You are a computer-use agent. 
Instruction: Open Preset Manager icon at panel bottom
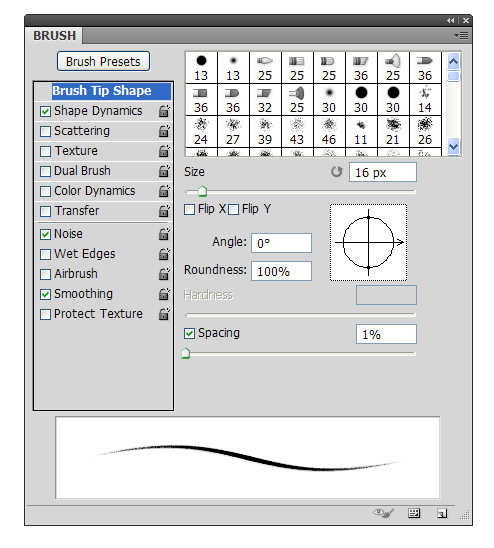(x=414, y=513)
